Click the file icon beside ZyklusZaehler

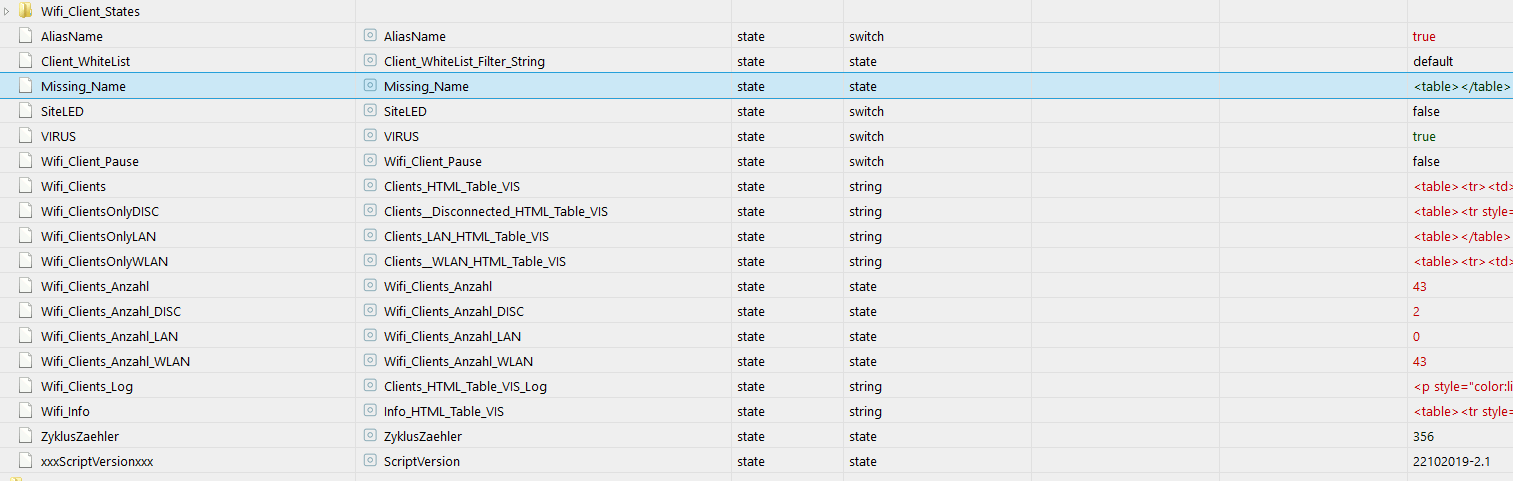tap(25, 436)
